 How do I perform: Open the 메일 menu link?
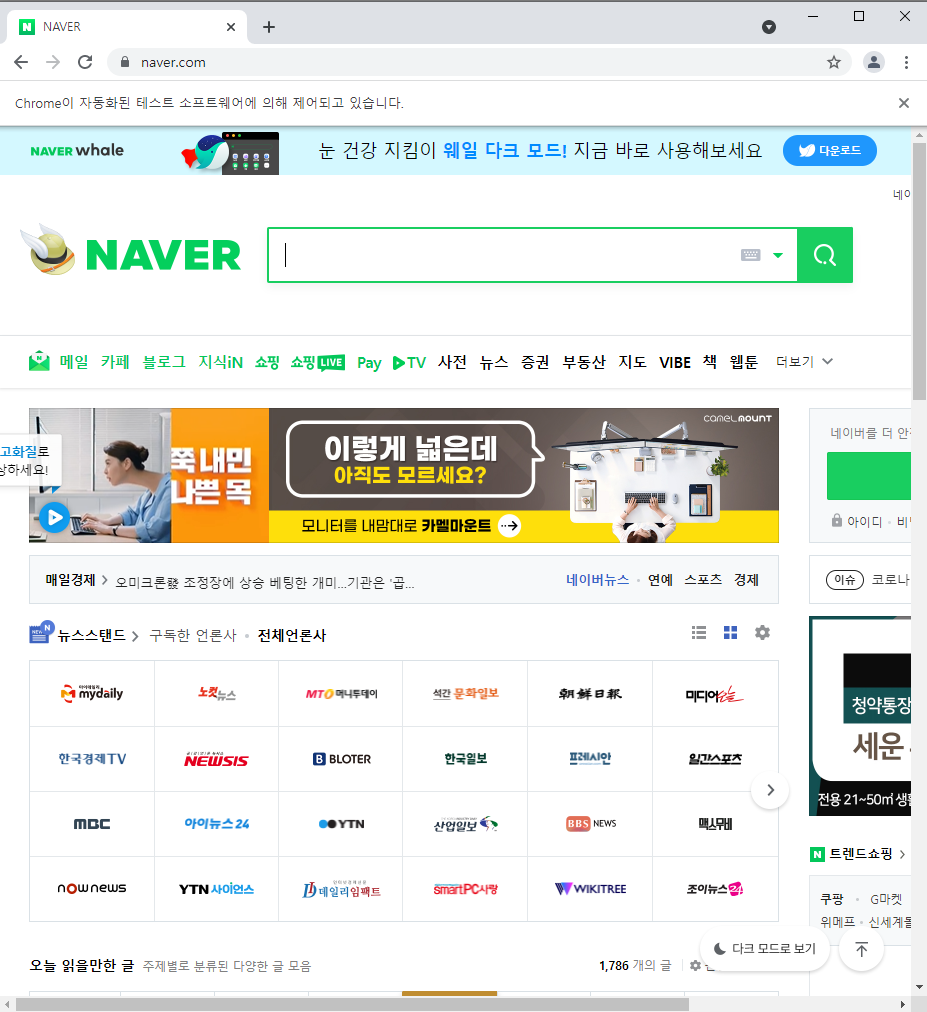(x=74, y=362)
